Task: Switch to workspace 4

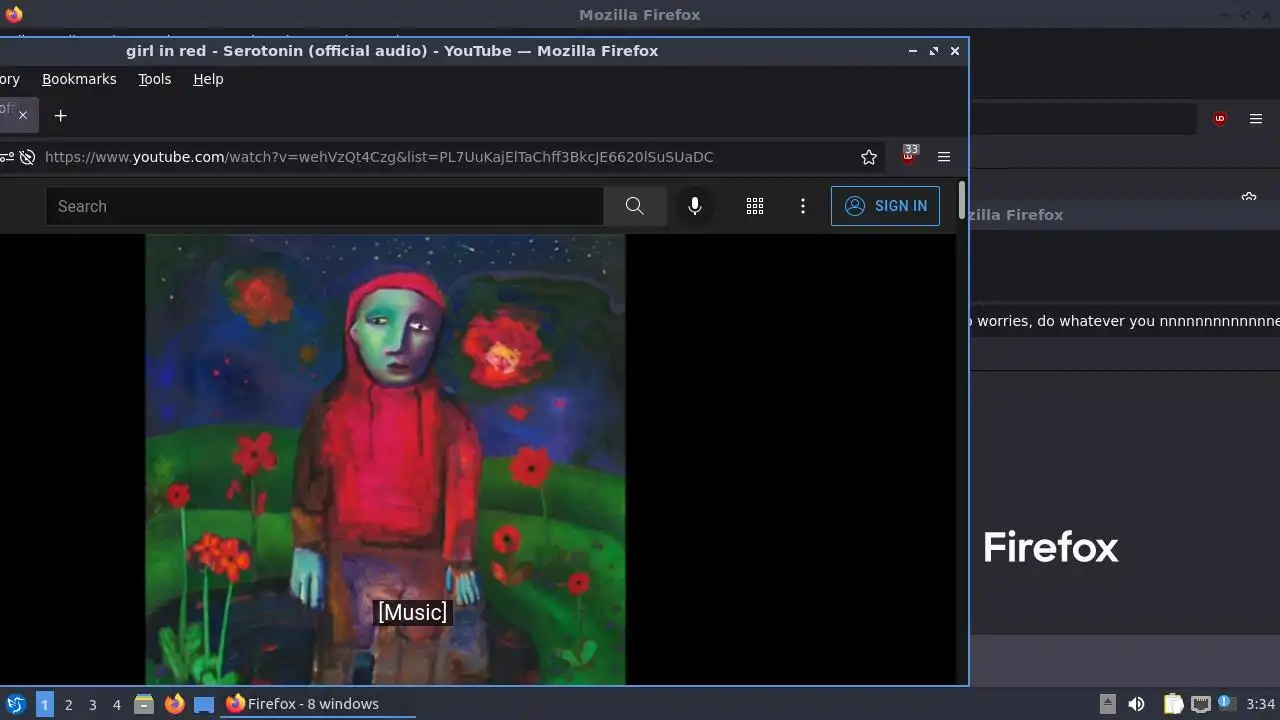Action: (x=116, y=704)
